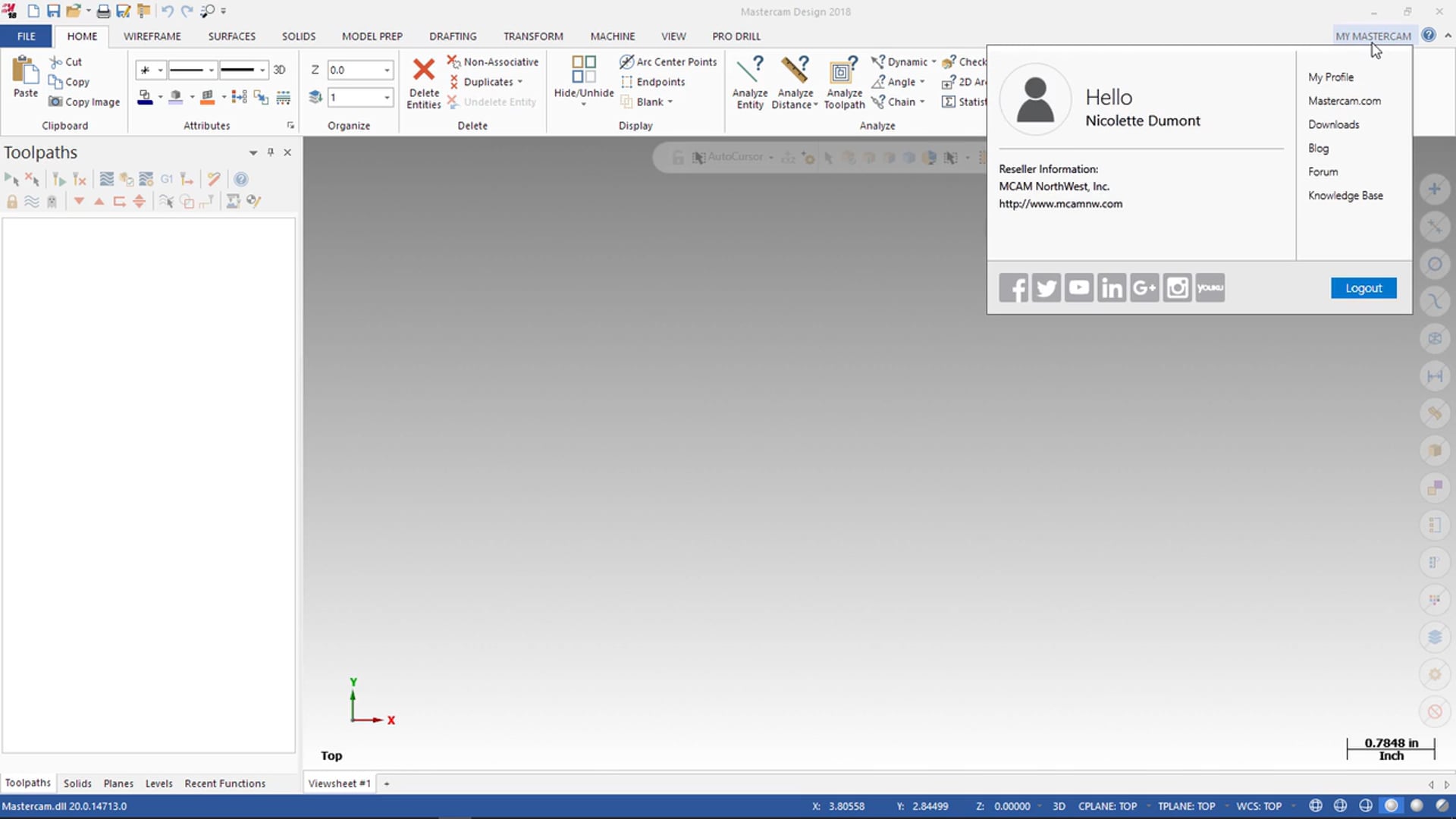Screen dimensions: 1456x819
Task: Open the Analyze Entity tool
Action: pyautogui.click(x=750, y=82)
